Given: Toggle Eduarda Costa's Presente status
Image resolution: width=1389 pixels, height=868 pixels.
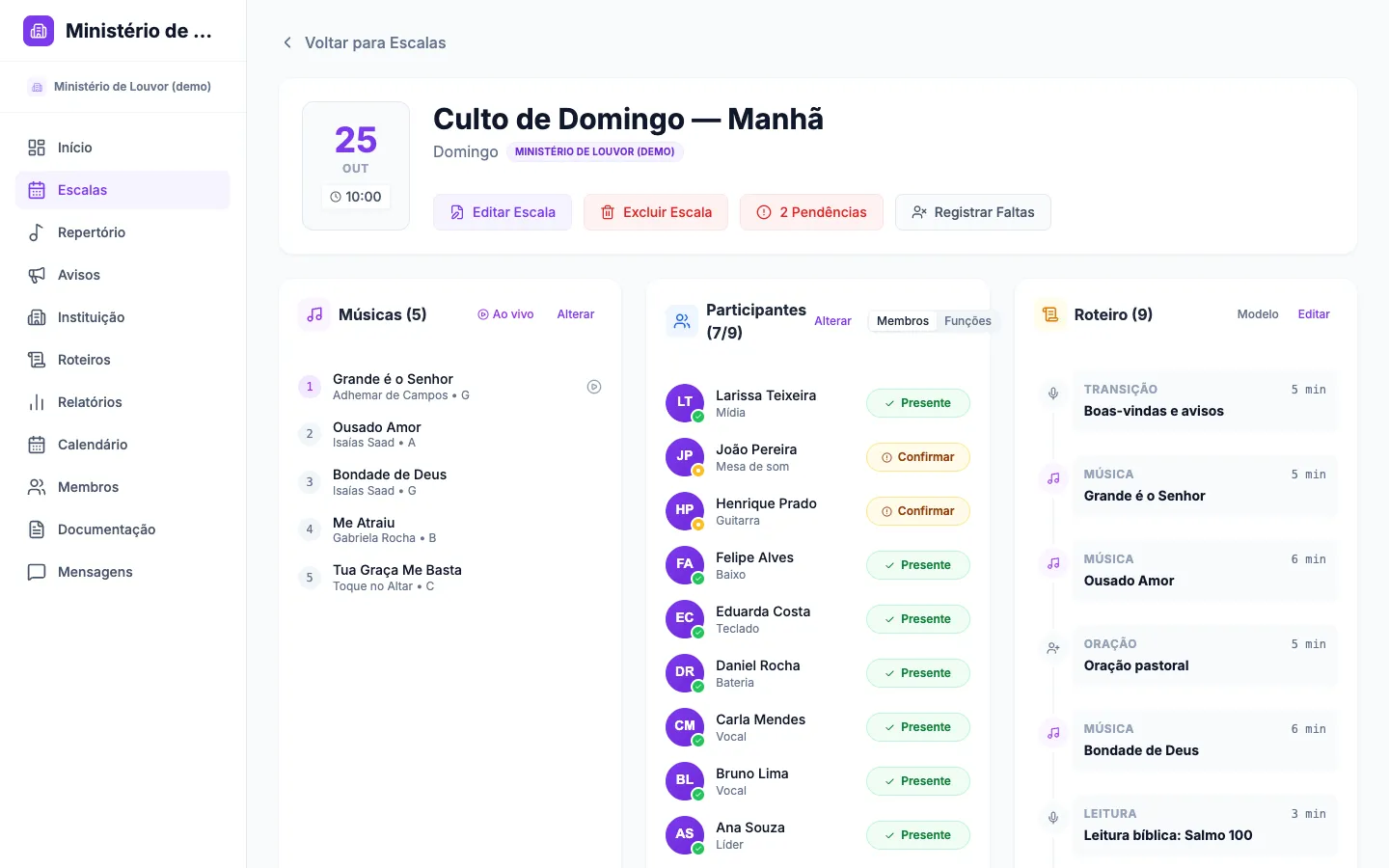Looking at the screenshot, I should (918, 619).
